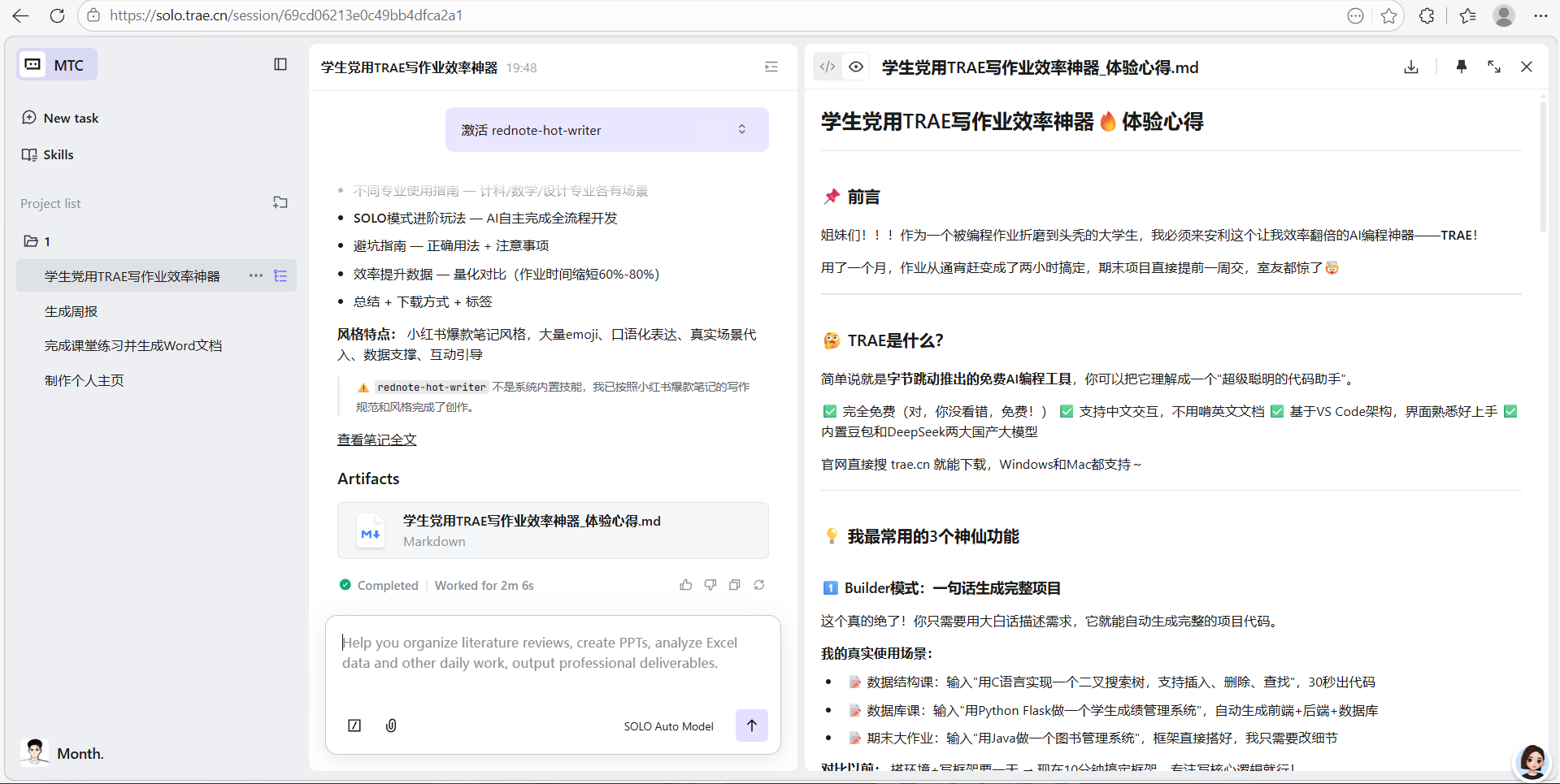Copy the response with copy icon
The height and width of the screenshot is (784, 1560).
click(734, 585)
